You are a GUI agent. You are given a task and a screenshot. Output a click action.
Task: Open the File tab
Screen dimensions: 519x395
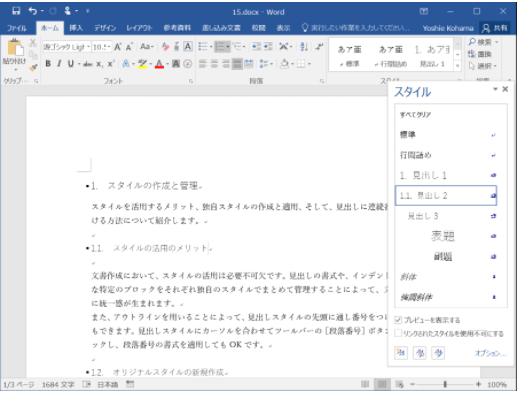click(x=17, y=28)
